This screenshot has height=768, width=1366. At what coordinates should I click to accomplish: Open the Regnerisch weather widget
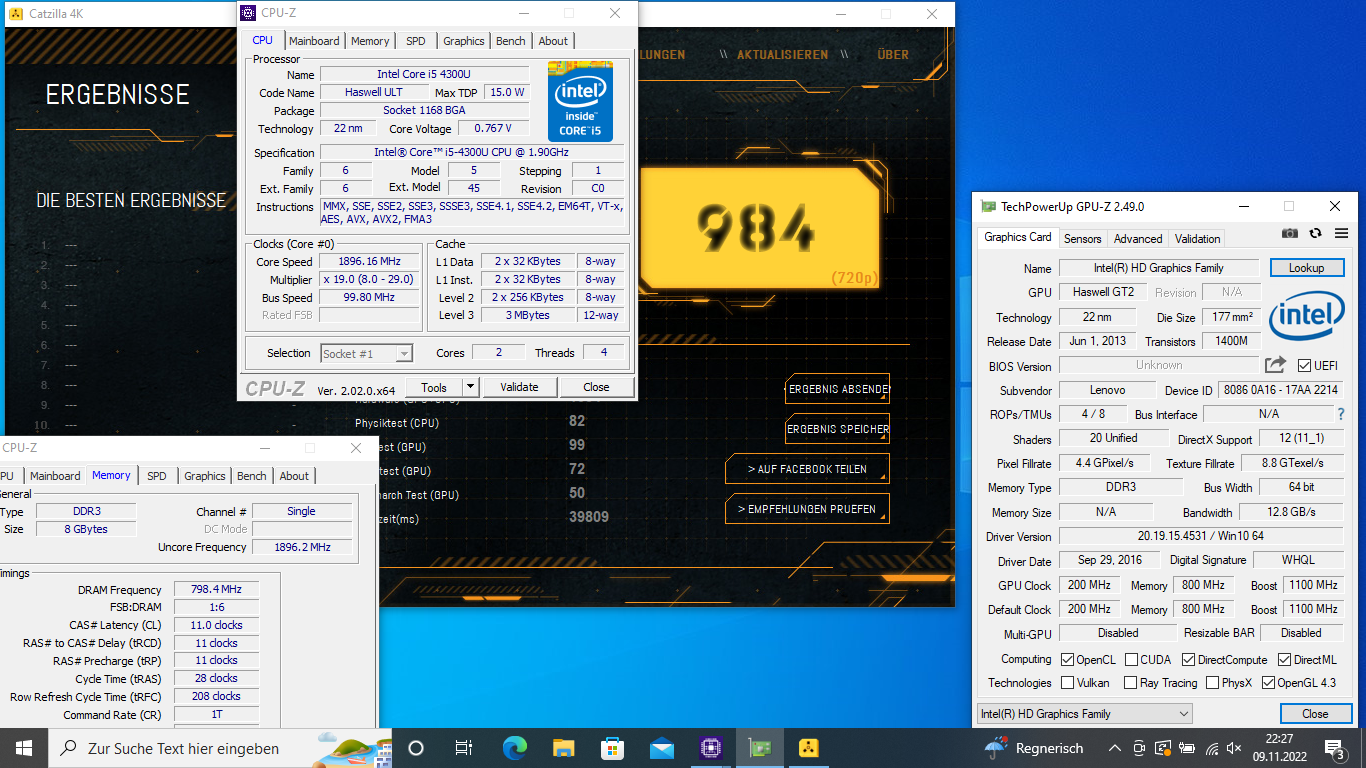click(1034, 747)
